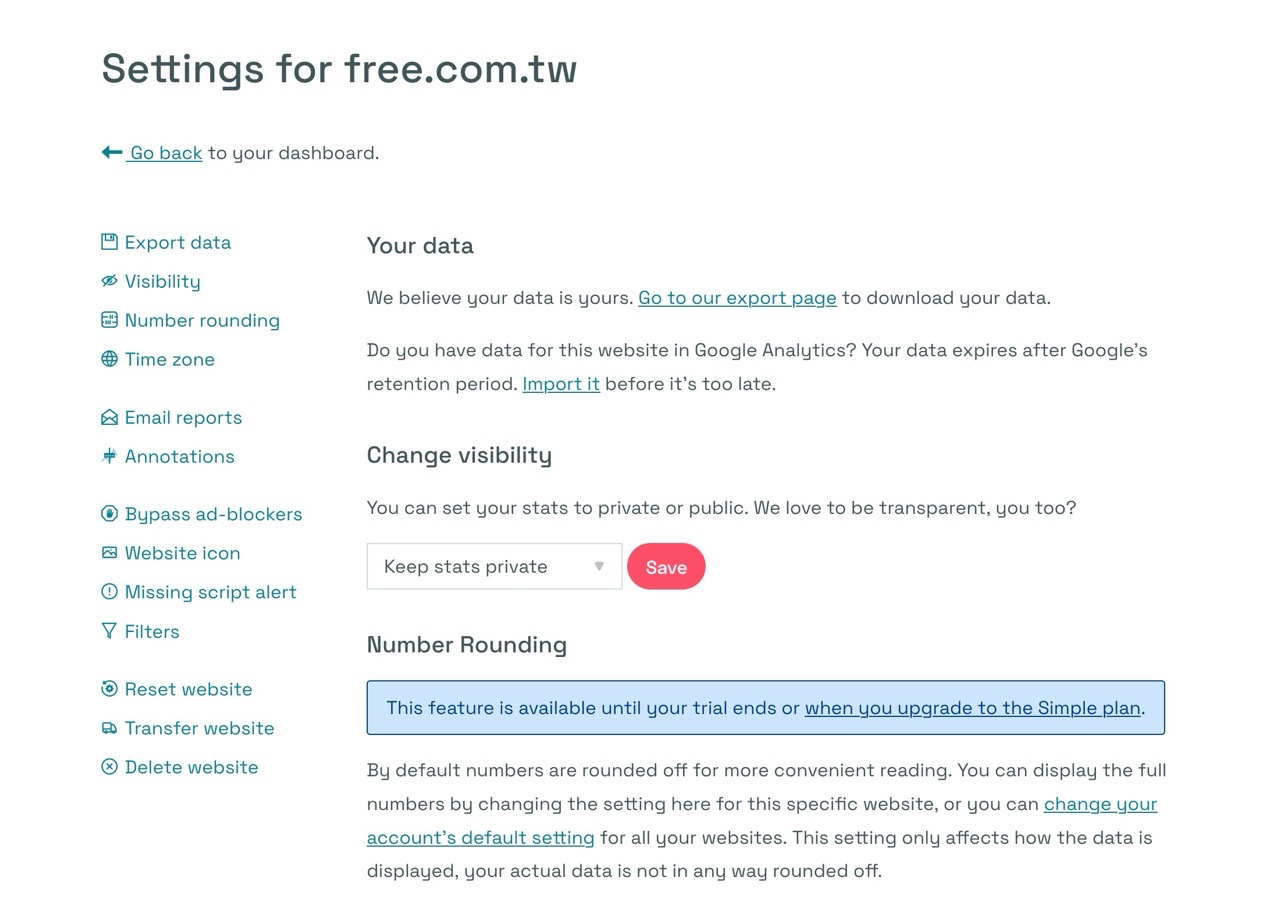The height and width of the screenshot is (908, 1280).
Task: Click the Import it link
Action: [561, 384]
